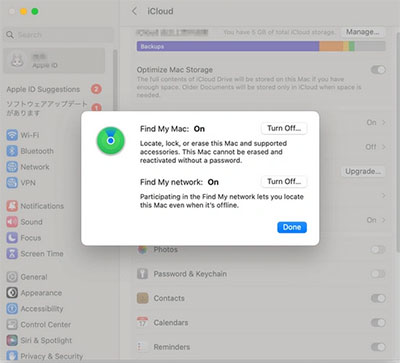400x363 pixels.
Task: Click the Privacy & Security hand icon
Action: tap(12, 356)
